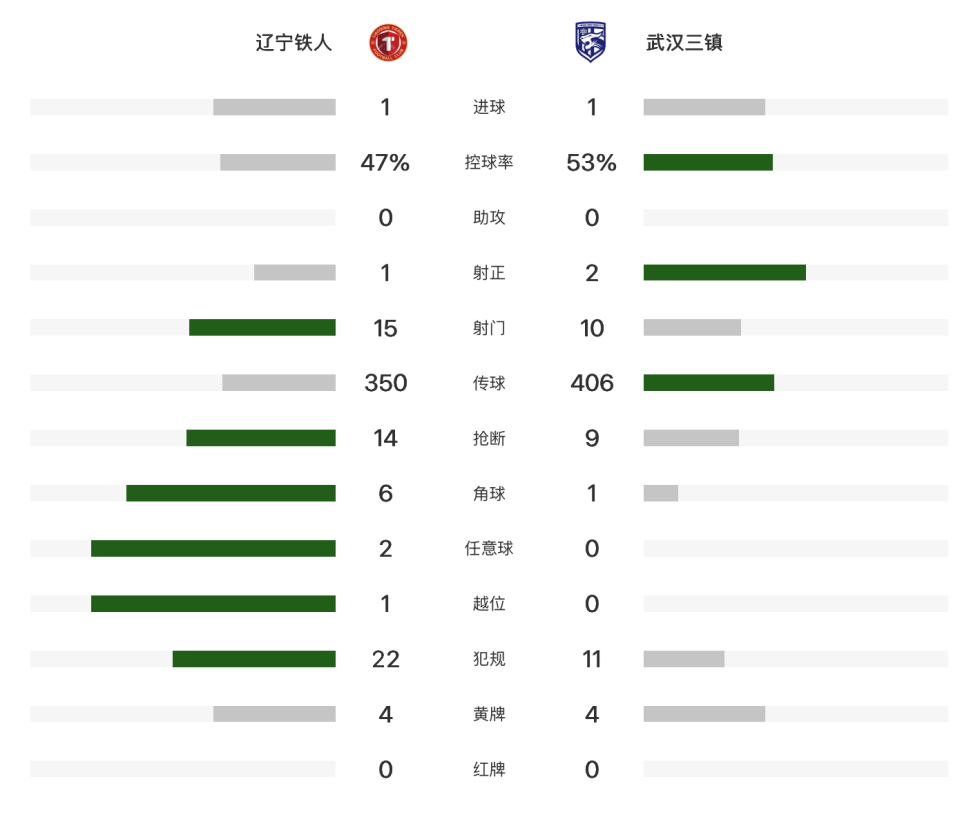The height and width of the screenshot is (822, 960).
Task: Click the green 角球 bar showing 6
Action: coord(231,493)
